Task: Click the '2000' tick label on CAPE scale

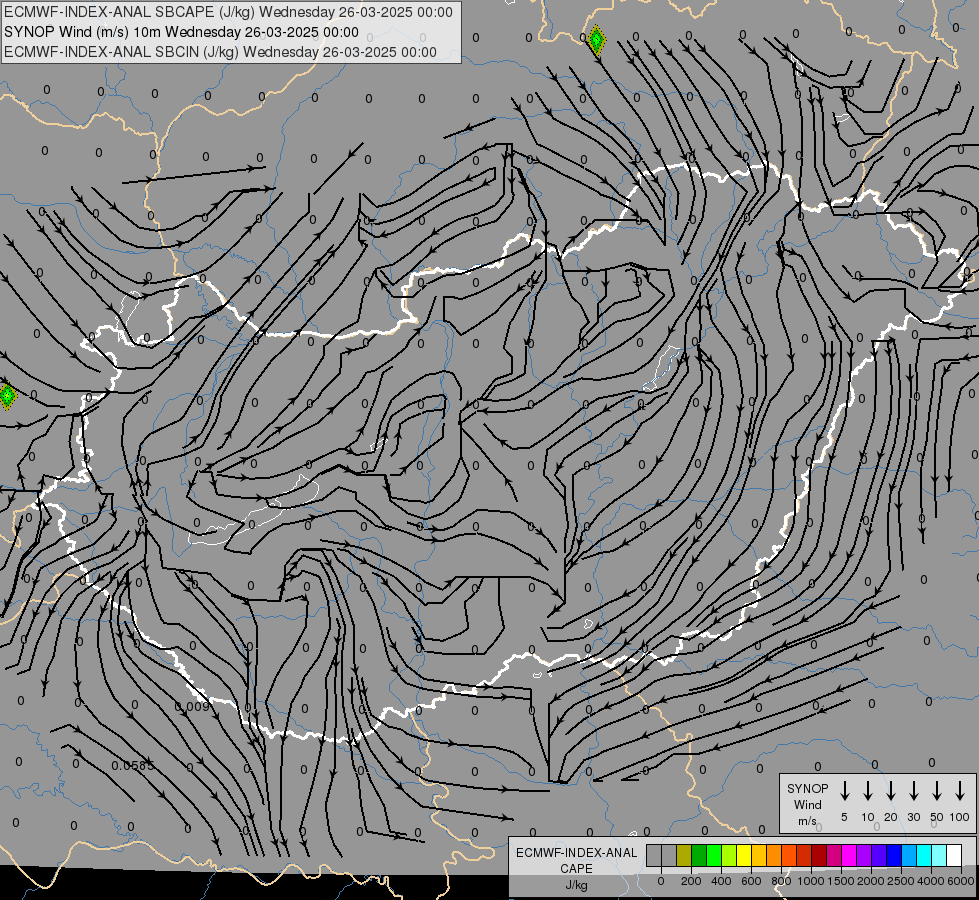Action: [x=871, y=881]
